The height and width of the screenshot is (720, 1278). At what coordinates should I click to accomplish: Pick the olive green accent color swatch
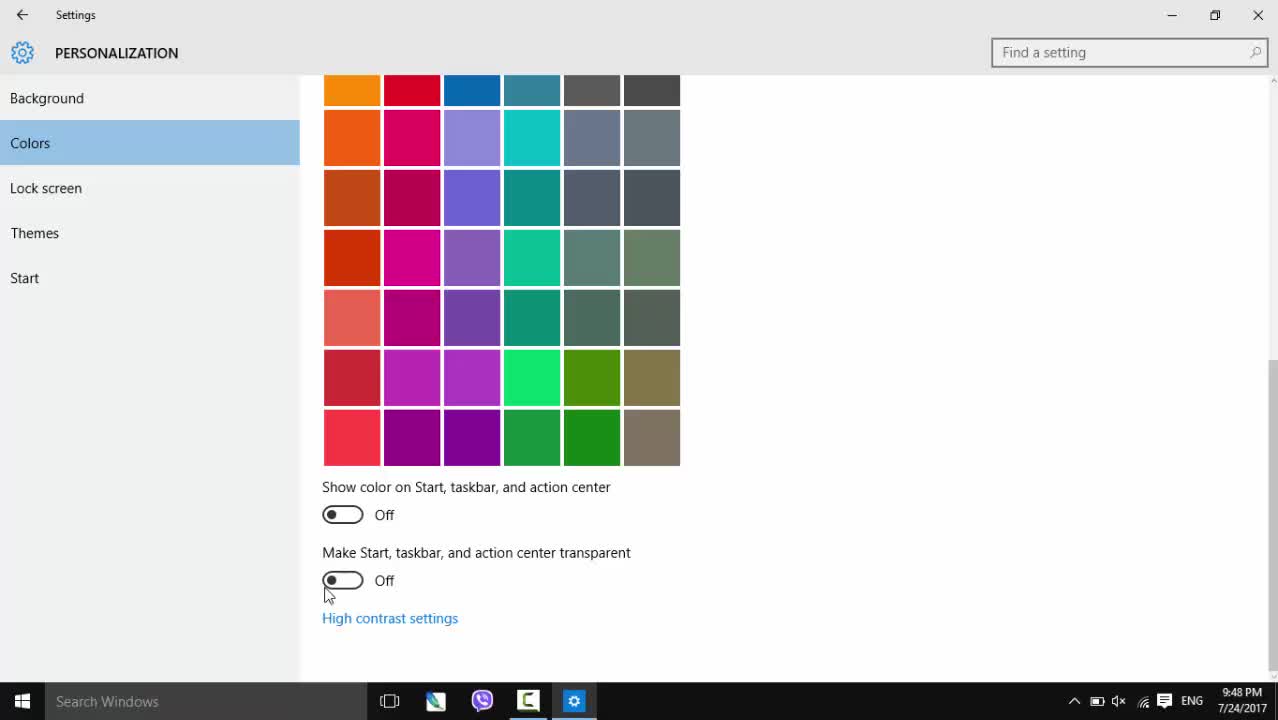pos(592,378)
